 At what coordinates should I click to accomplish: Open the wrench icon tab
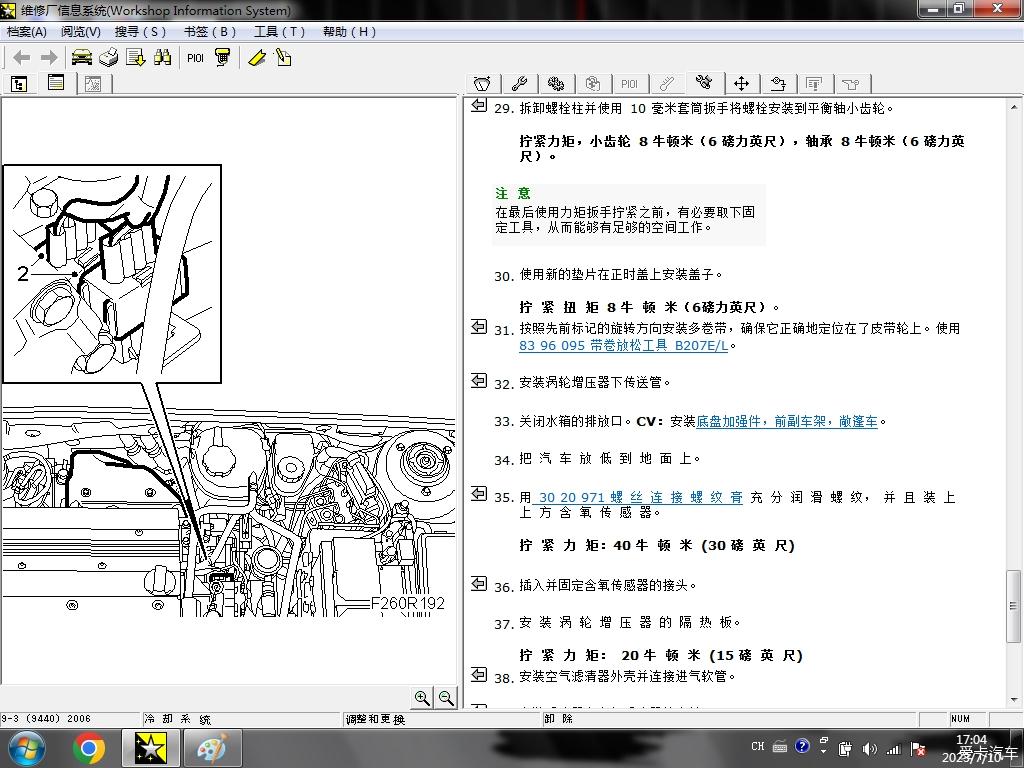click(x=519, y=84)
